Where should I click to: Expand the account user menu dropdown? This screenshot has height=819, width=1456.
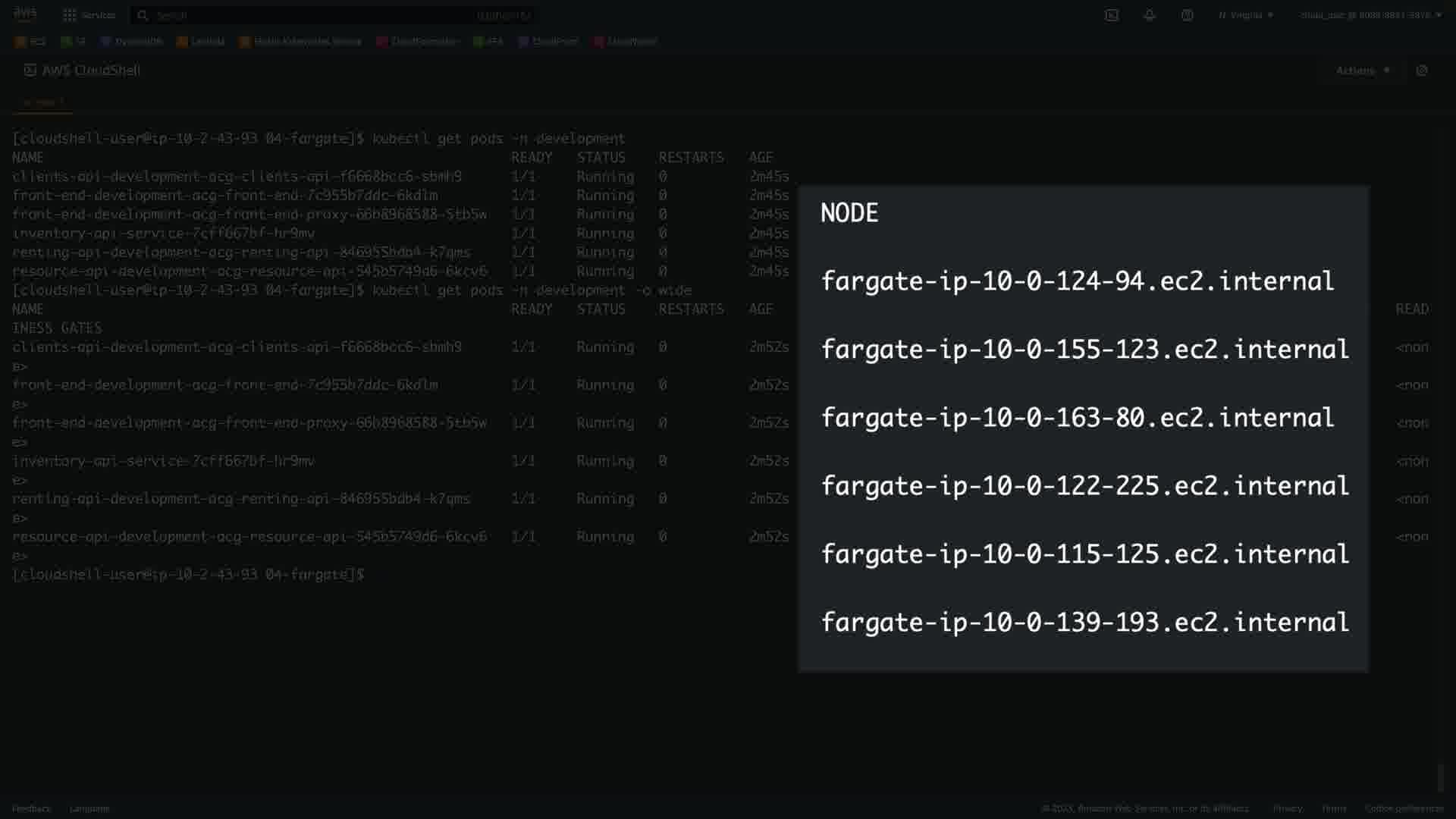(1370, 15)
